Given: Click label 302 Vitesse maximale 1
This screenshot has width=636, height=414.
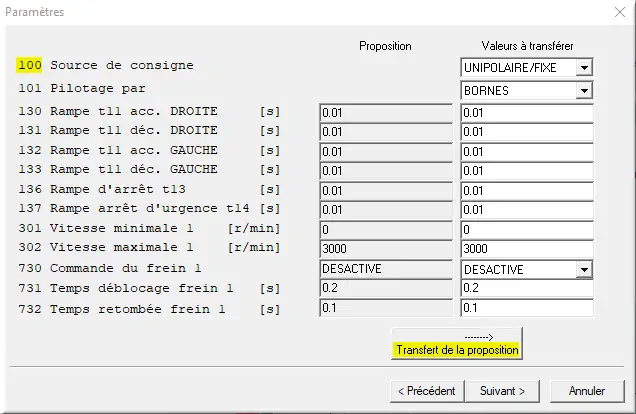Looking at the screenshot, I should click(x=105, y=247).
